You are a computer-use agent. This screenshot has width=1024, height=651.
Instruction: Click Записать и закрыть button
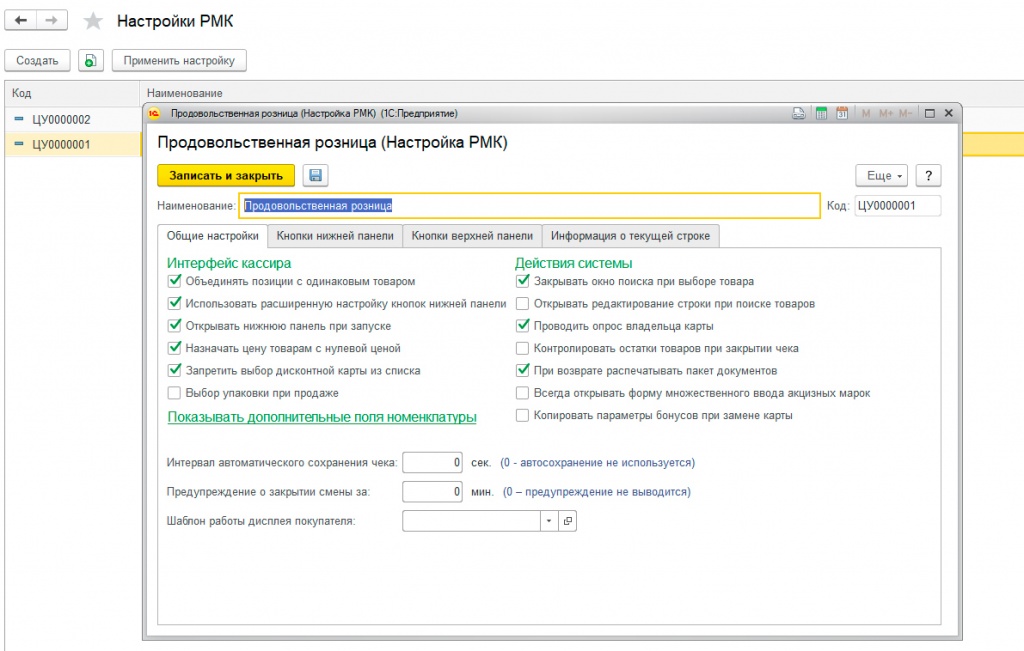pyautogui.click(x=226, y=176)
